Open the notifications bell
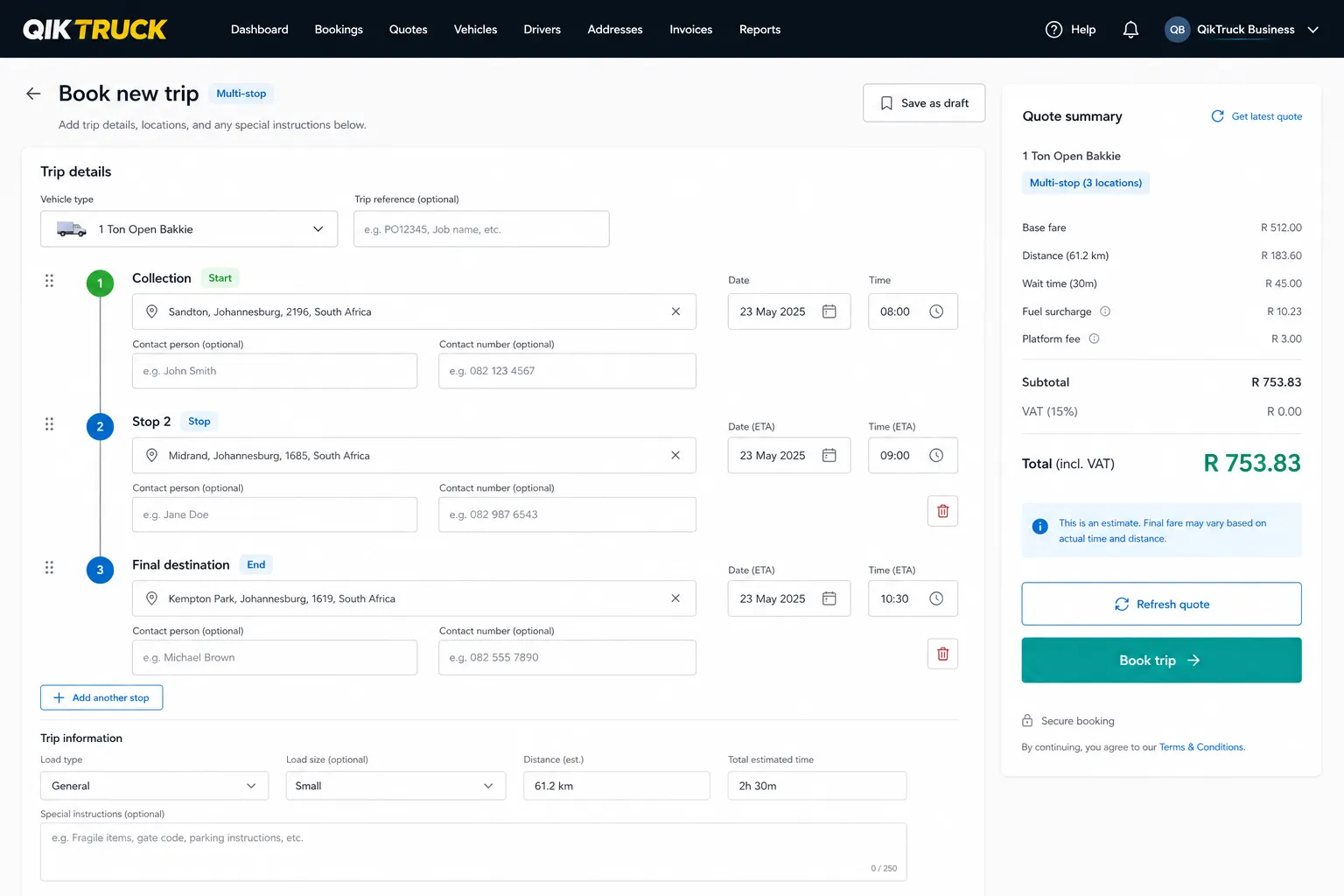Viewport: 1344px width, 896px height. coord(1130,30)
